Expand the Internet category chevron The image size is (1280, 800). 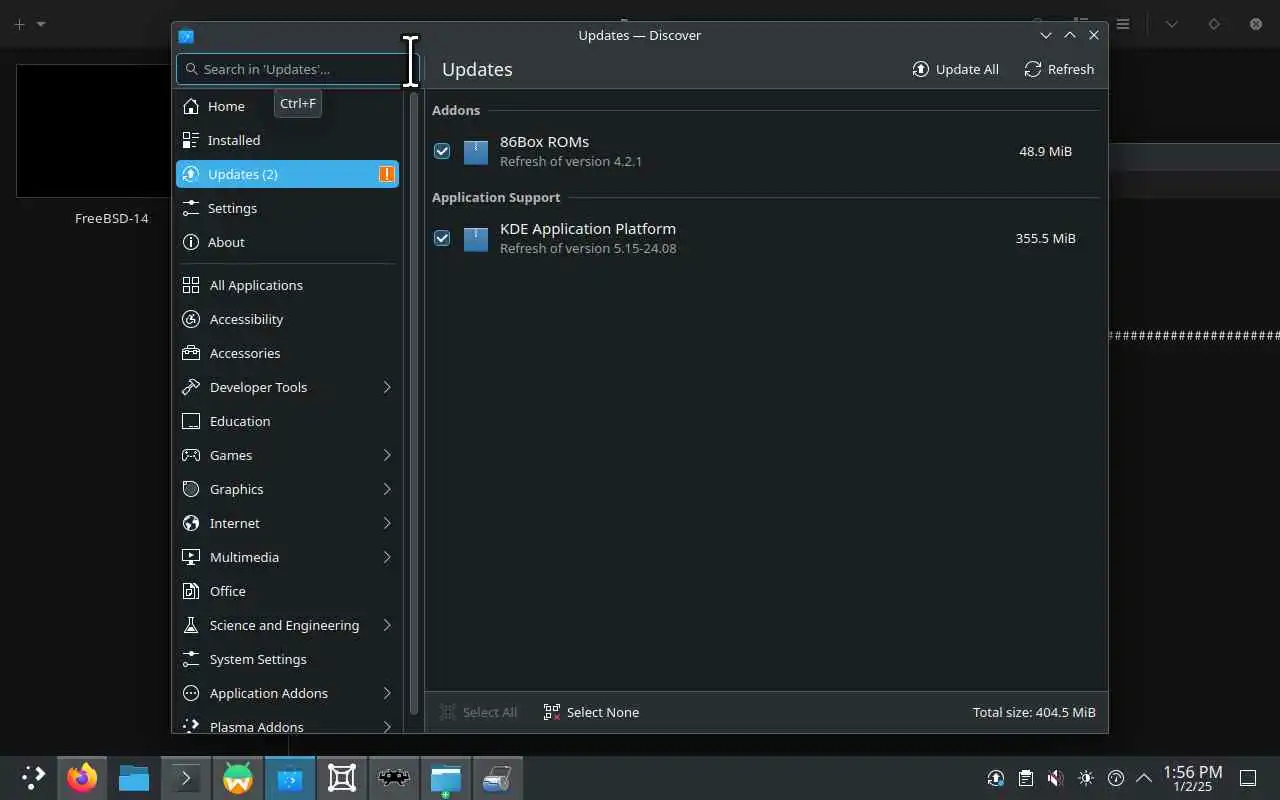(387, 523)
